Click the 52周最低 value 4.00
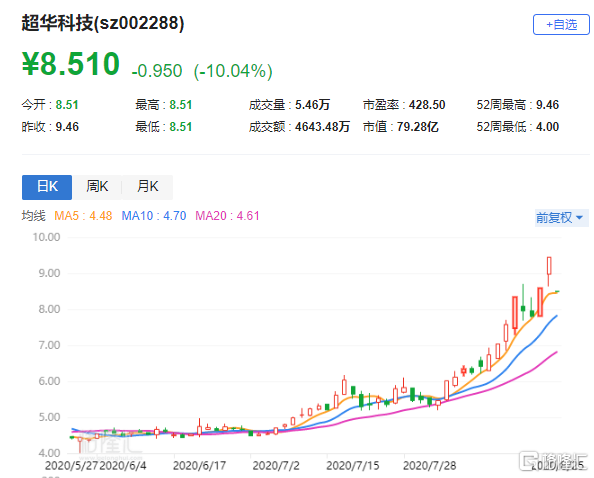Screen dimensions: 594x478 547,127
